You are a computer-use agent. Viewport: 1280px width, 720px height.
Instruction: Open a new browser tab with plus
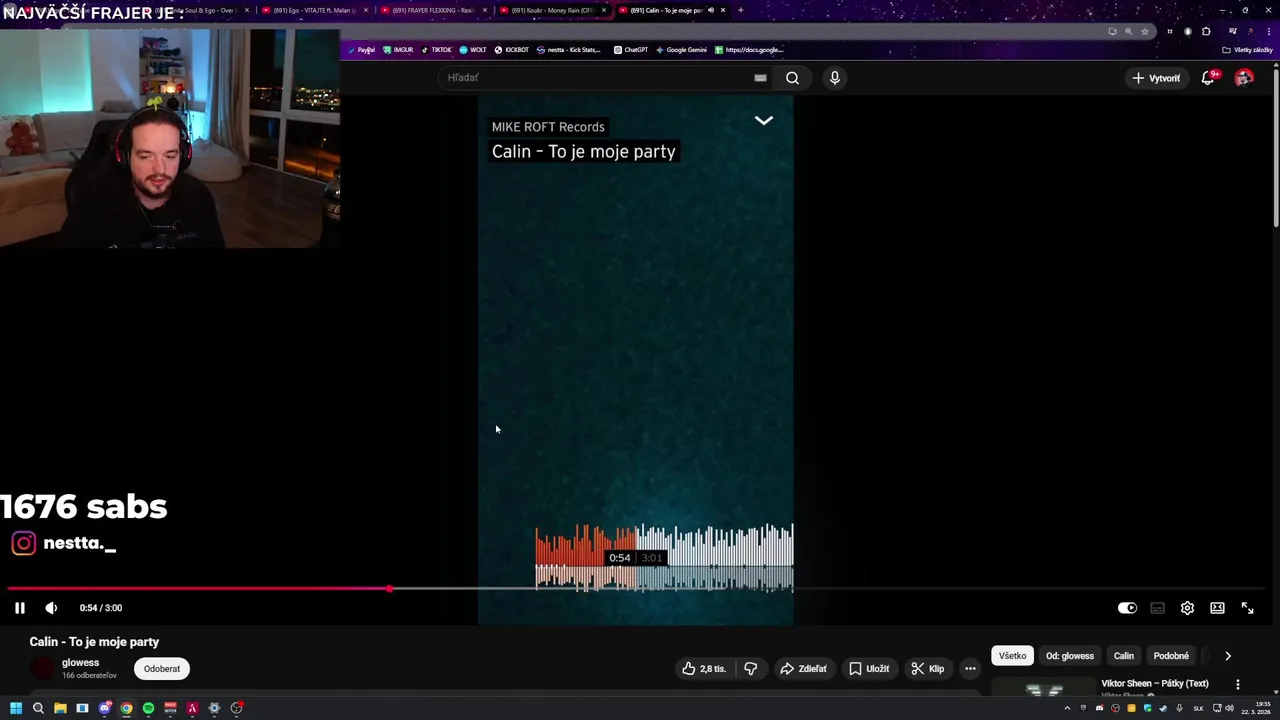[x=740, y=10]
